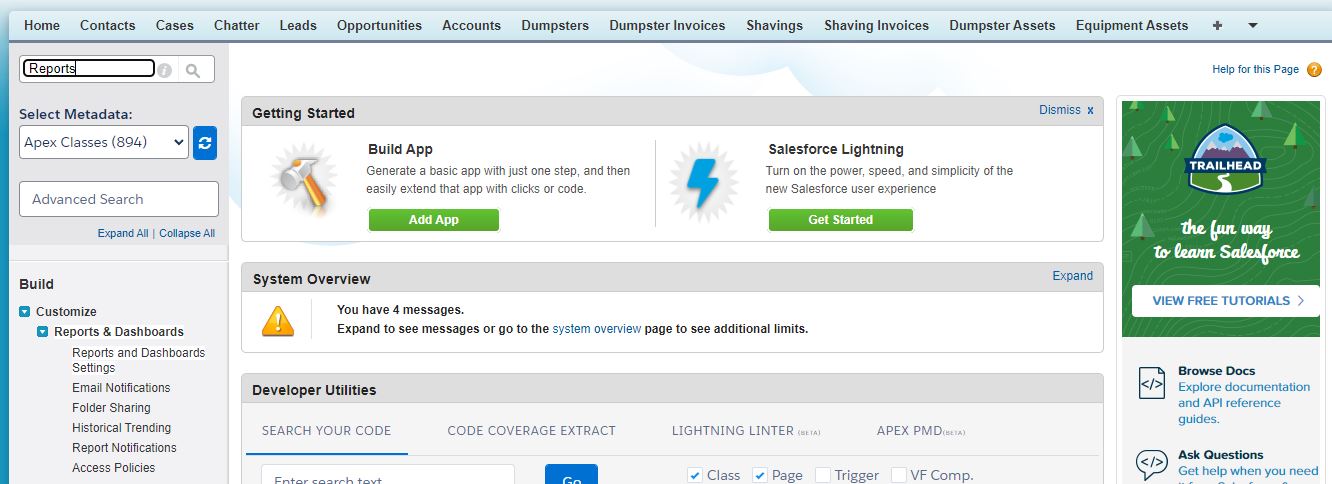Switch to Code Coverage Extract tab
The width and height of the screenshot is (1332, 484).
click(531, 430)
